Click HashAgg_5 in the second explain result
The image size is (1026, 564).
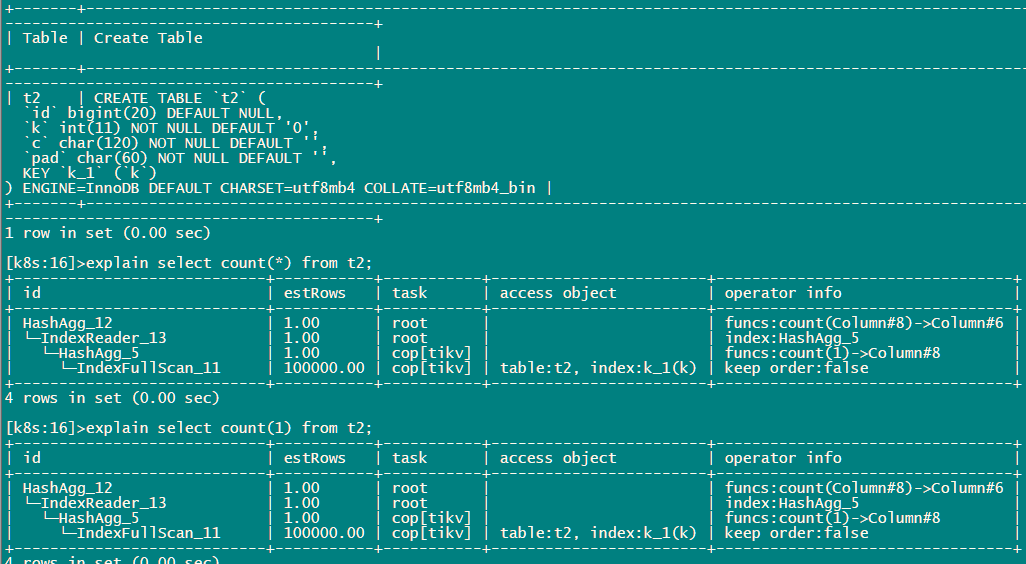coord(99,518)
